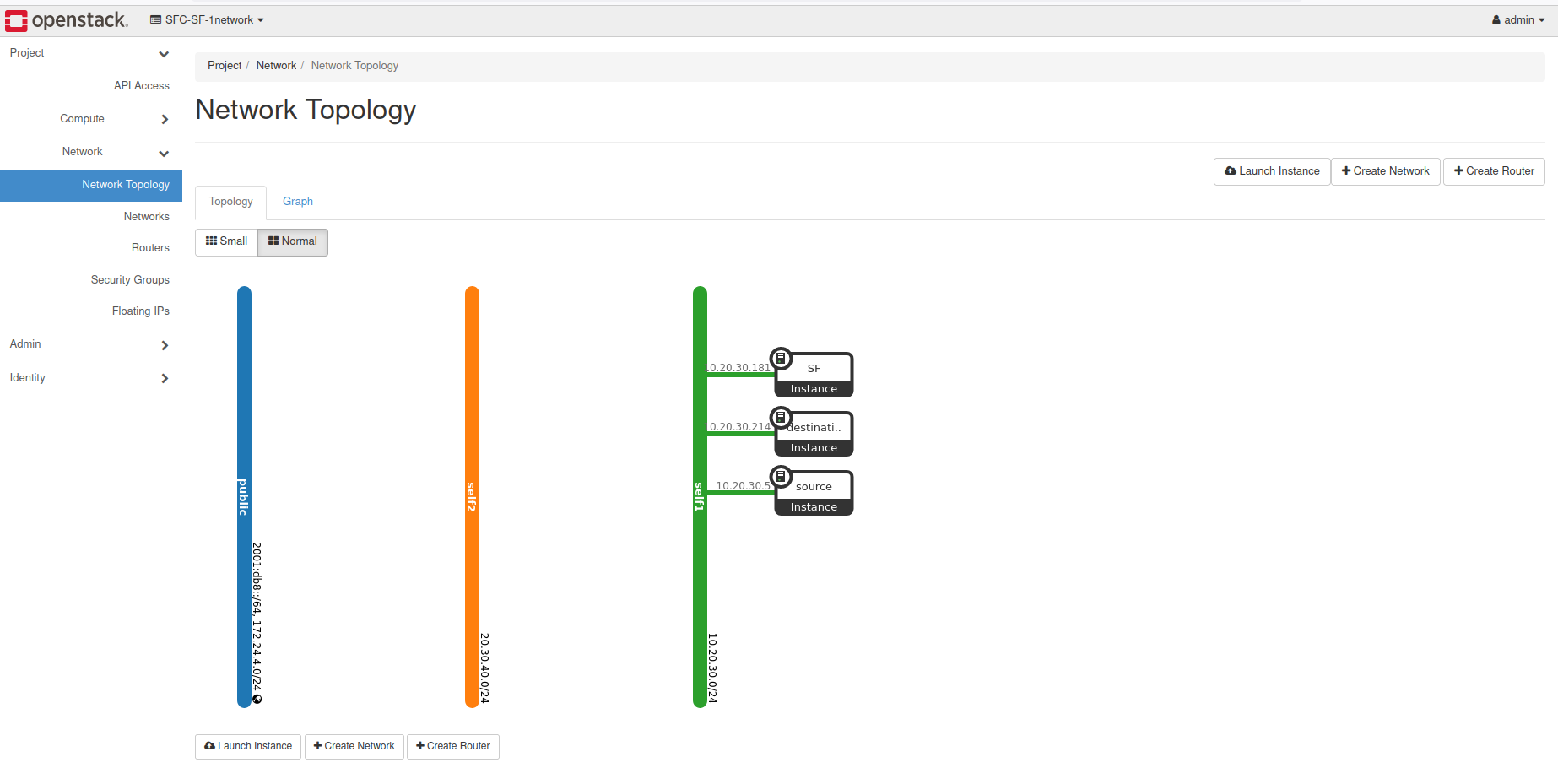This screenshot has width=1558, height=784.
Task: Switch to the Graph tab
Action: [x=298, y=202]
